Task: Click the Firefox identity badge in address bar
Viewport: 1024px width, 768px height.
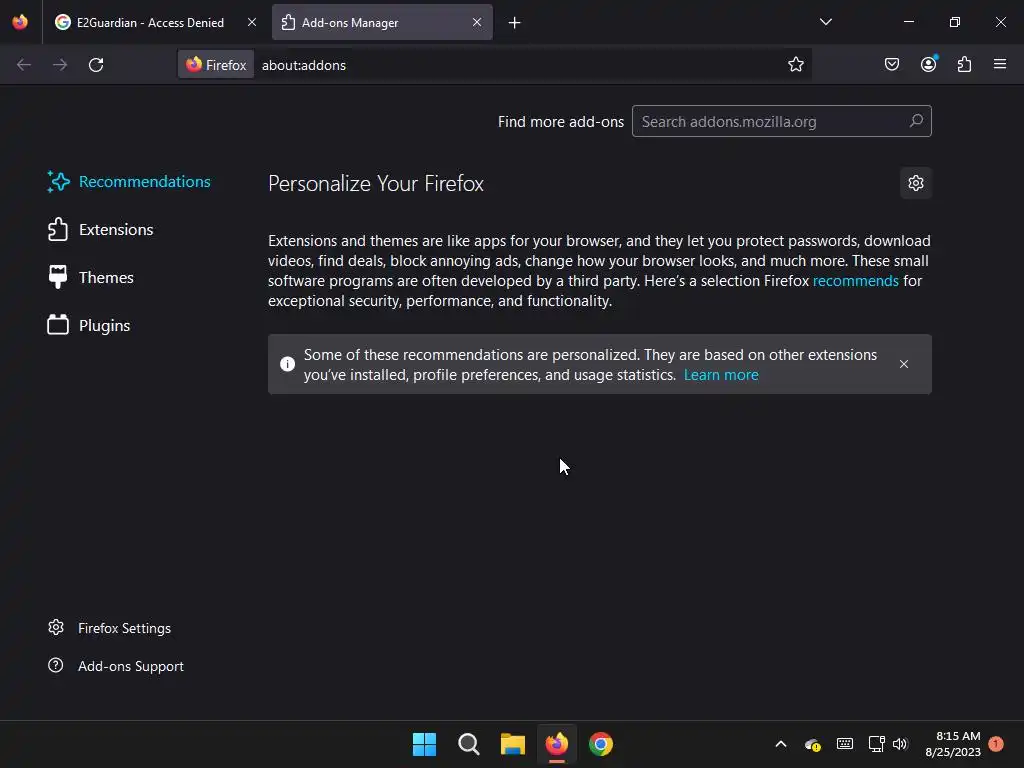Action: [x=216, y=65]
